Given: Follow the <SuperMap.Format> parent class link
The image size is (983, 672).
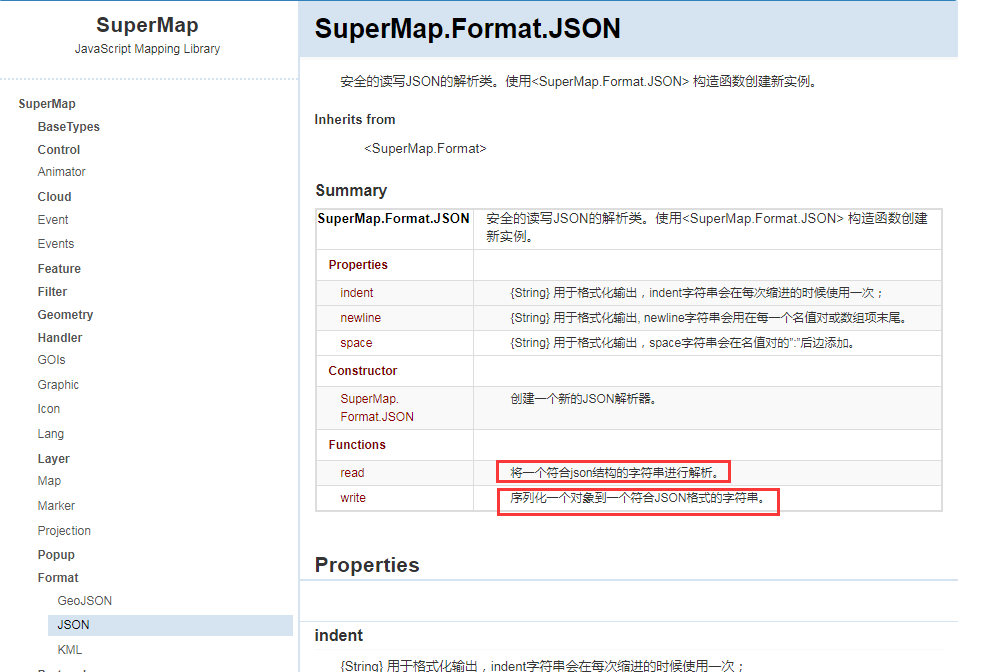Looking at the screenshot, I should coord(425,149).
